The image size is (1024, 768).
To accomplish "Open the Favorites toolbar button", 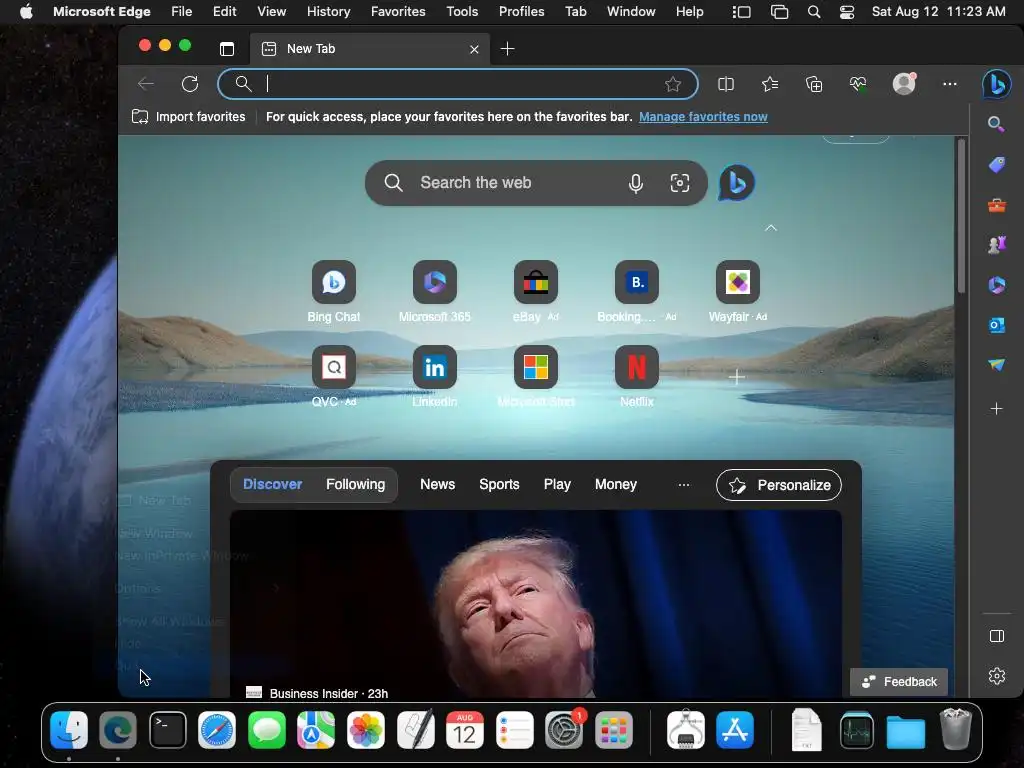I will tap(770, 84).
